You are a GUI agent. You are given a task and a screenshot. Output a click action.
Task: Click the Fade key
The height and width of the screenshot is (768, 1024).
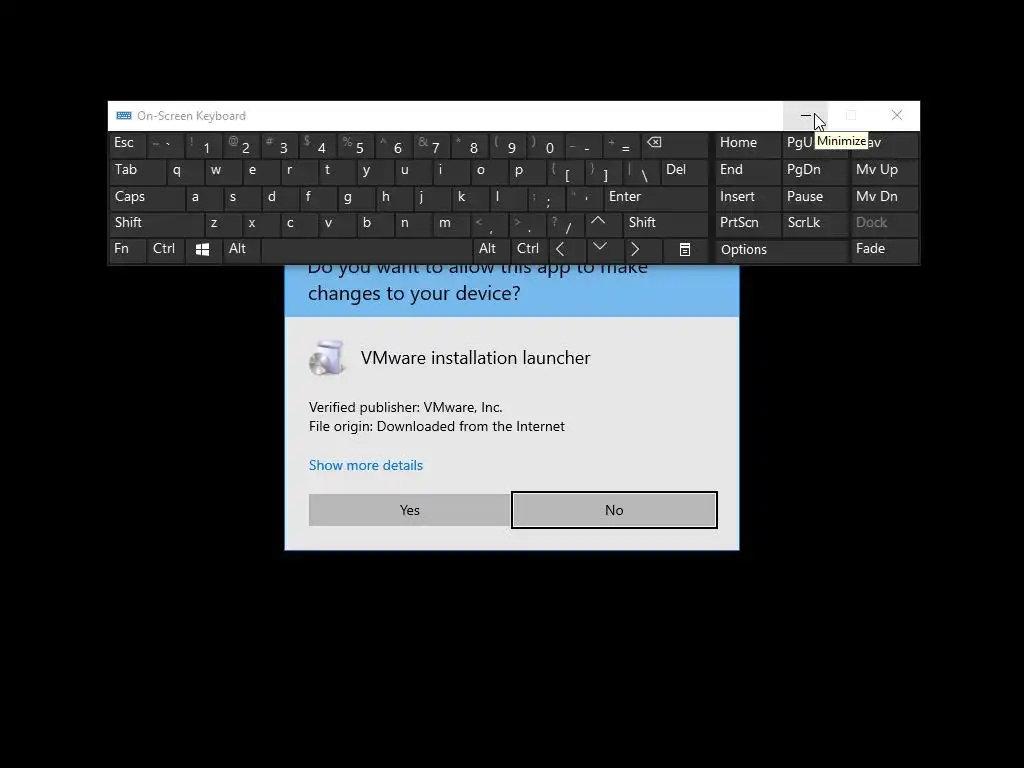(x=885, y=250)
